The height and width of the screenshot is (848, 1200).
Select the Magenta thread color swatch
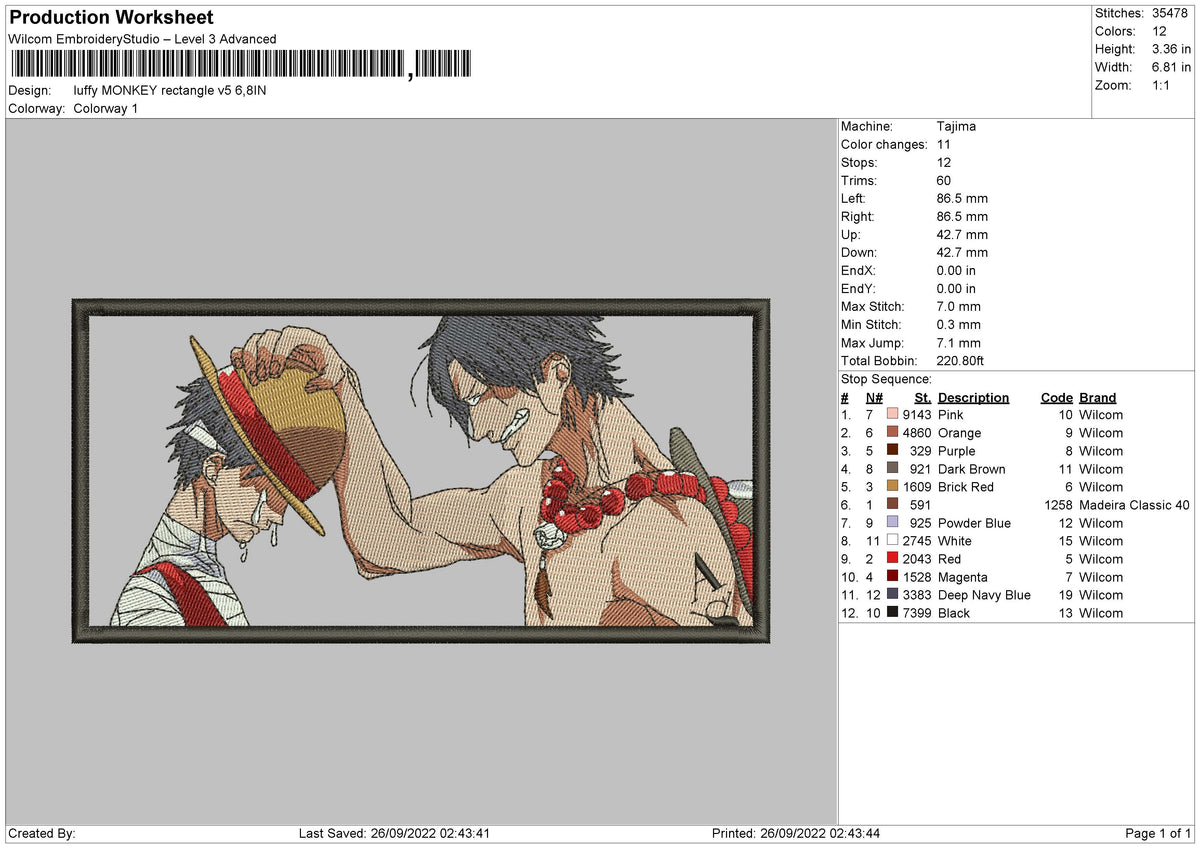(x=892, y=577)
